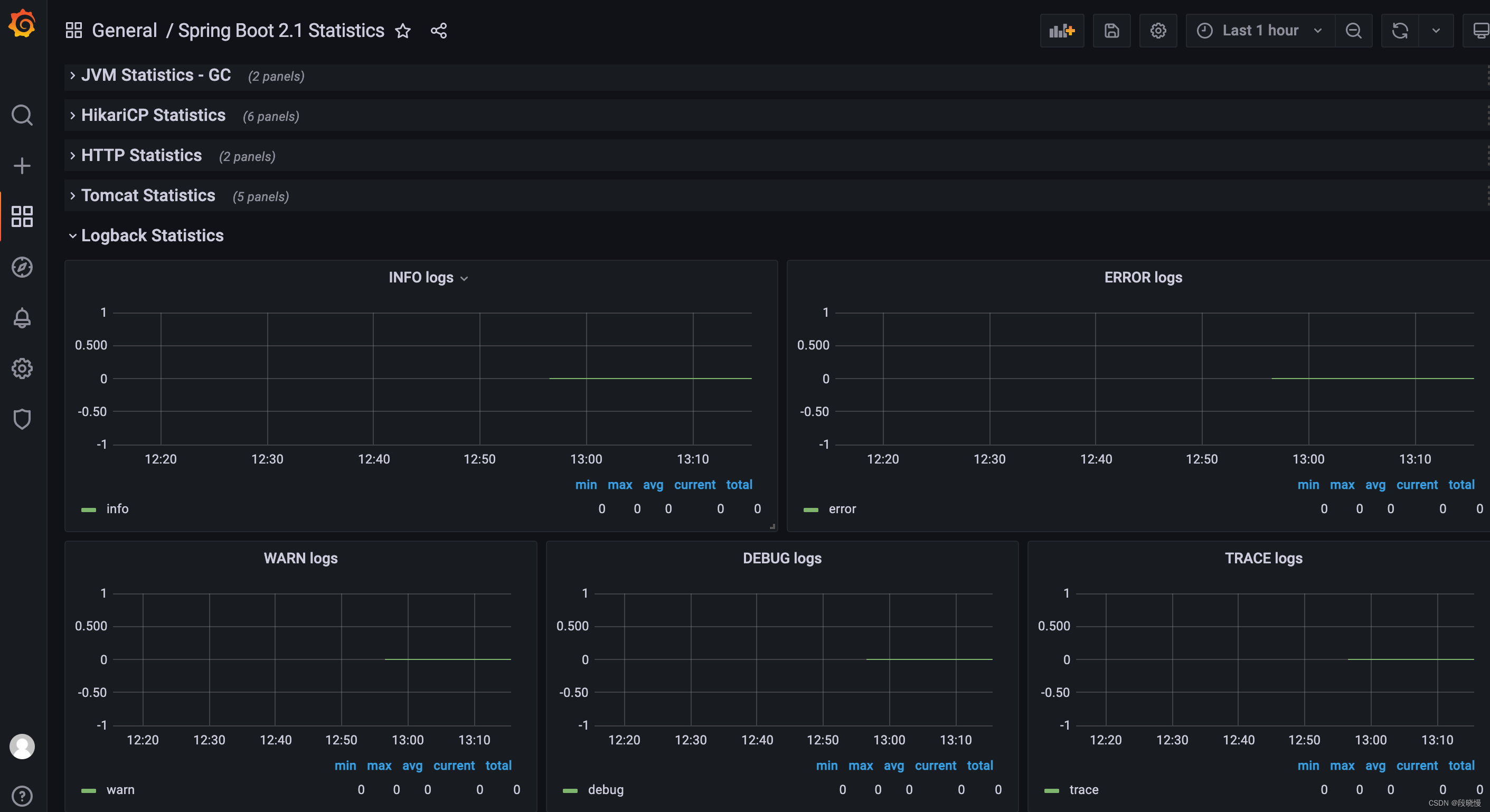Image resolution: width=1490 pixels, height=812 pixels.
Task: Open the Search dashboards icon in sidebar
Action: [22, 115]
